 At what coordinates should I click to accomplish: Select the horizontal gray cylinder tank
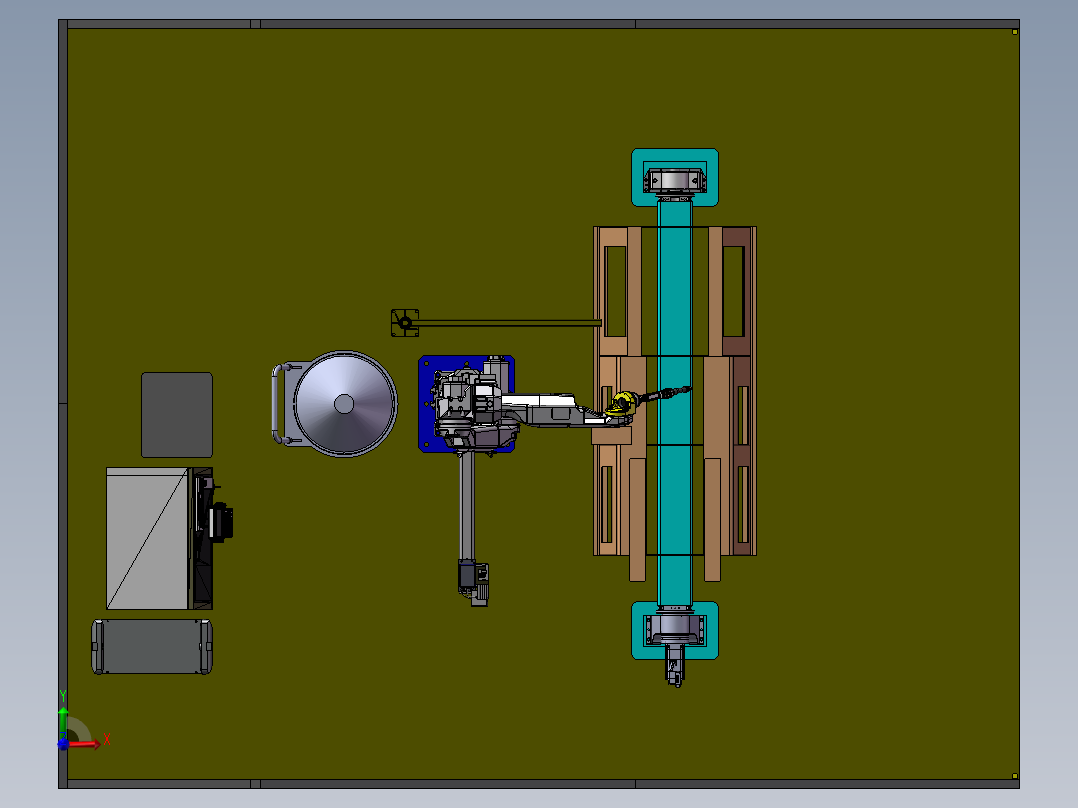coord(152,646)
